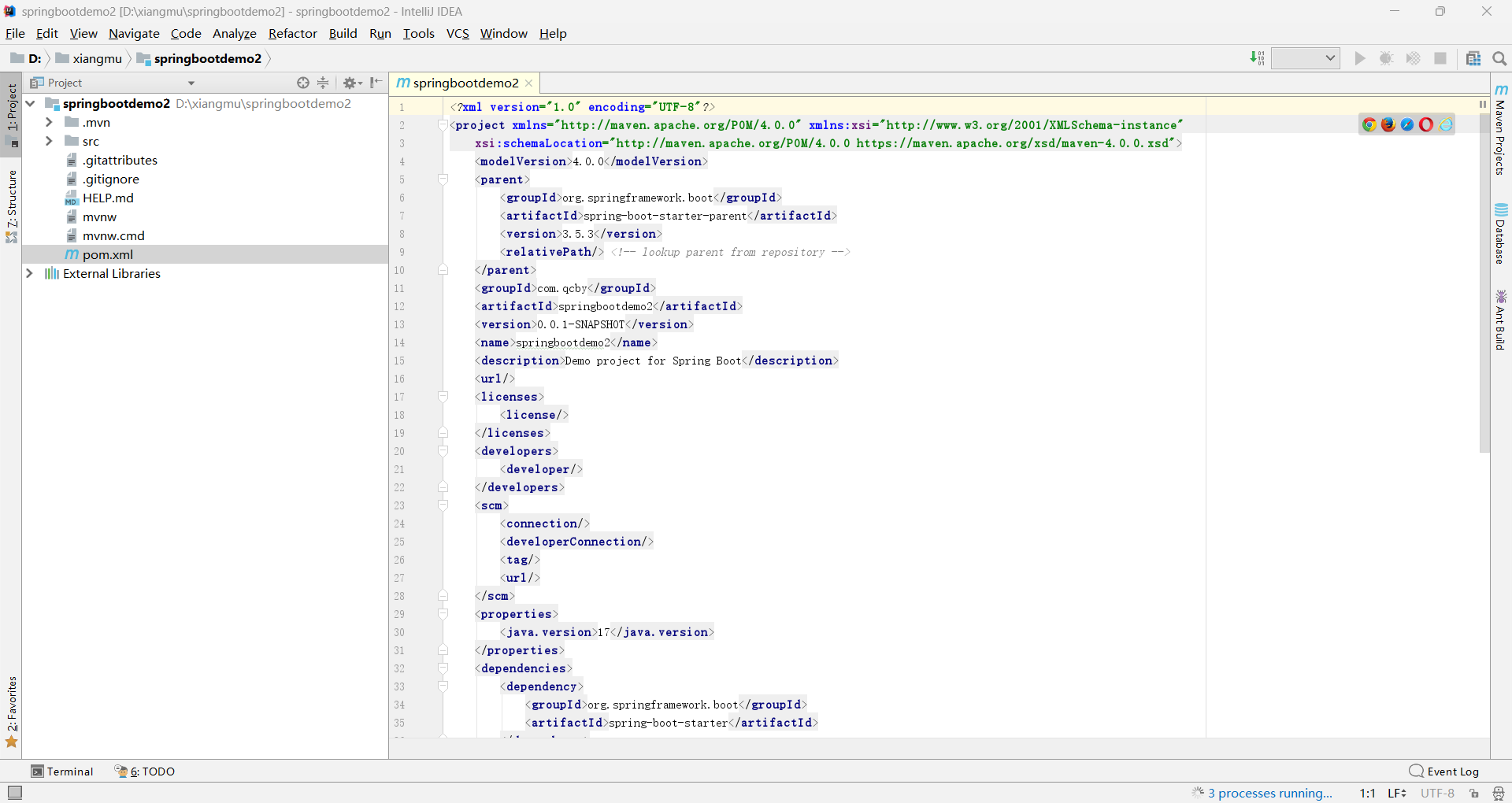The image size is (1512, 803).
Task: Open the 6: TODO tool window
Action: tap(145, 772)
